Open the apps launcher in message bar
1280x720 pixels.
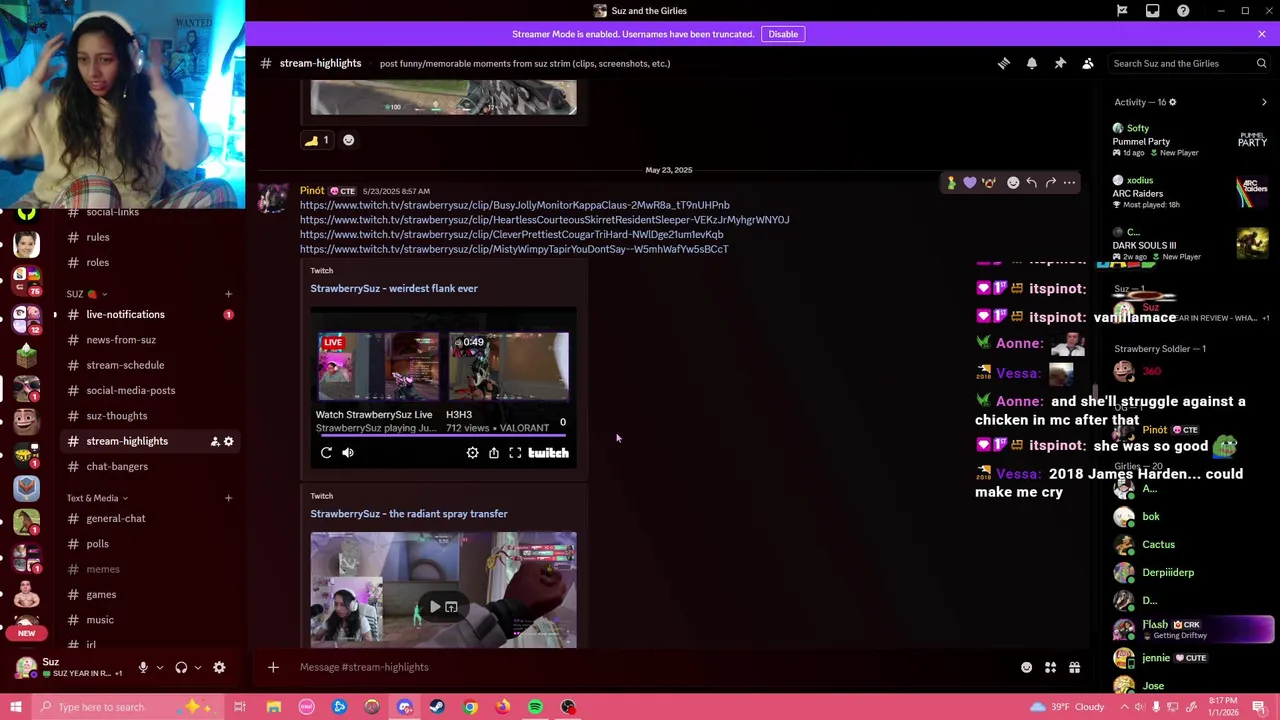click(1050, 667)
